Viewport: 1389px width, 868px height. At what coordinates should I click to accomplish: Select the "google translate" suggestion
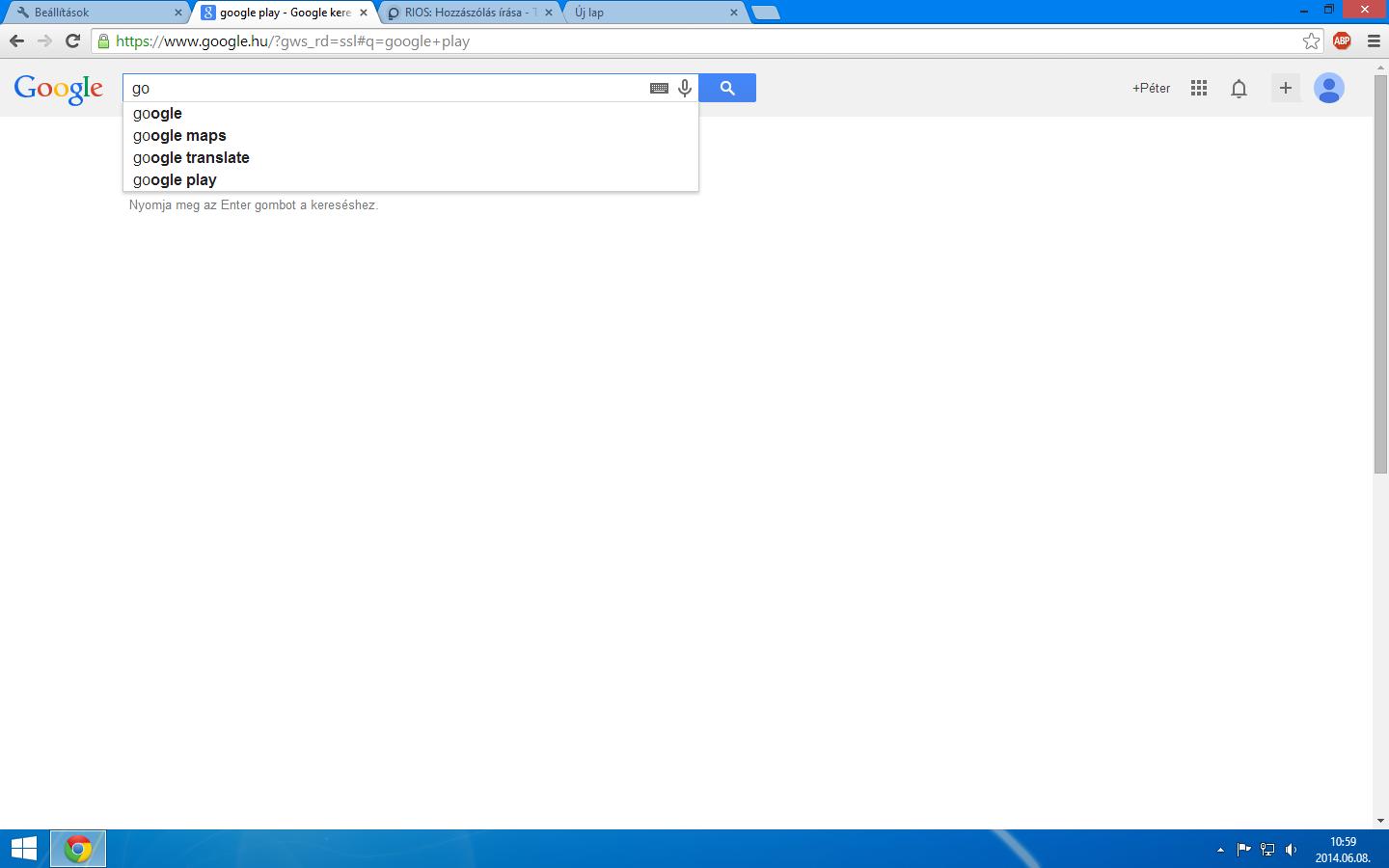pos(411,157)
